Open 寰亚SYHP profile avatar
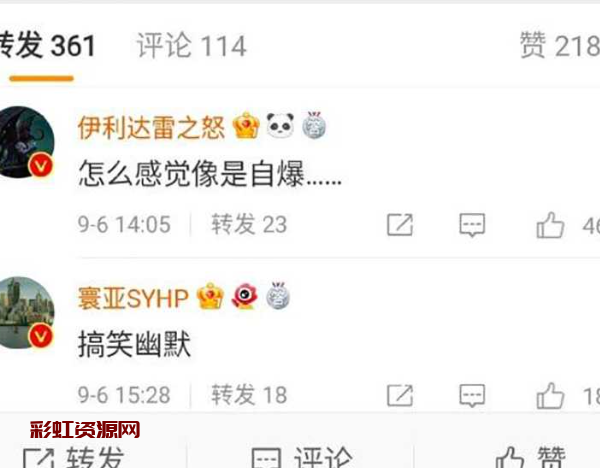This screenshot has width=600, height=468. (x=26, y=312)
